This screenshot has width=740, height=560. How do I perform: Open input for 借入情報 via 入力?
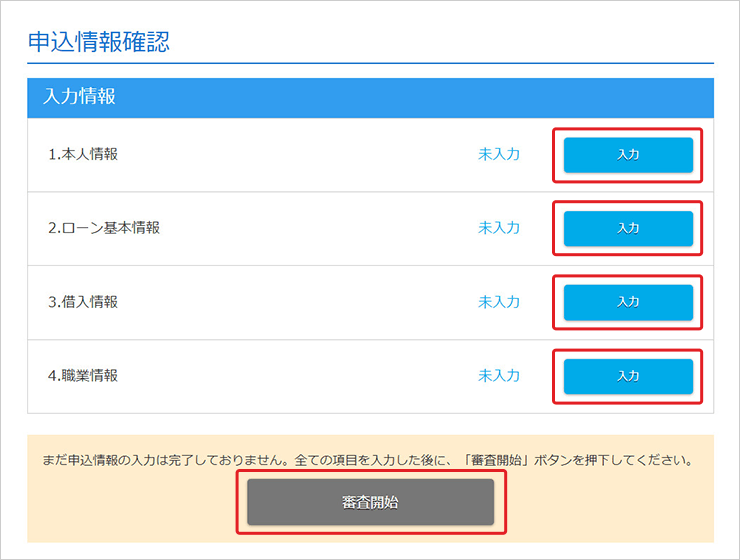pyautogui.click(x=628, y=302)
